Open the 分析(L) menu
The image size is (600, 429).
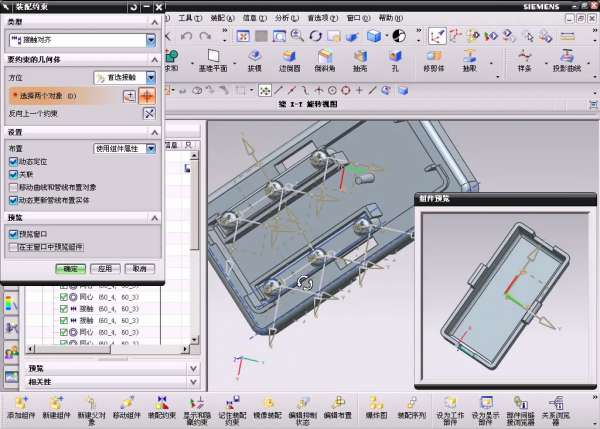pyautogui.click(x=287, y=18)
